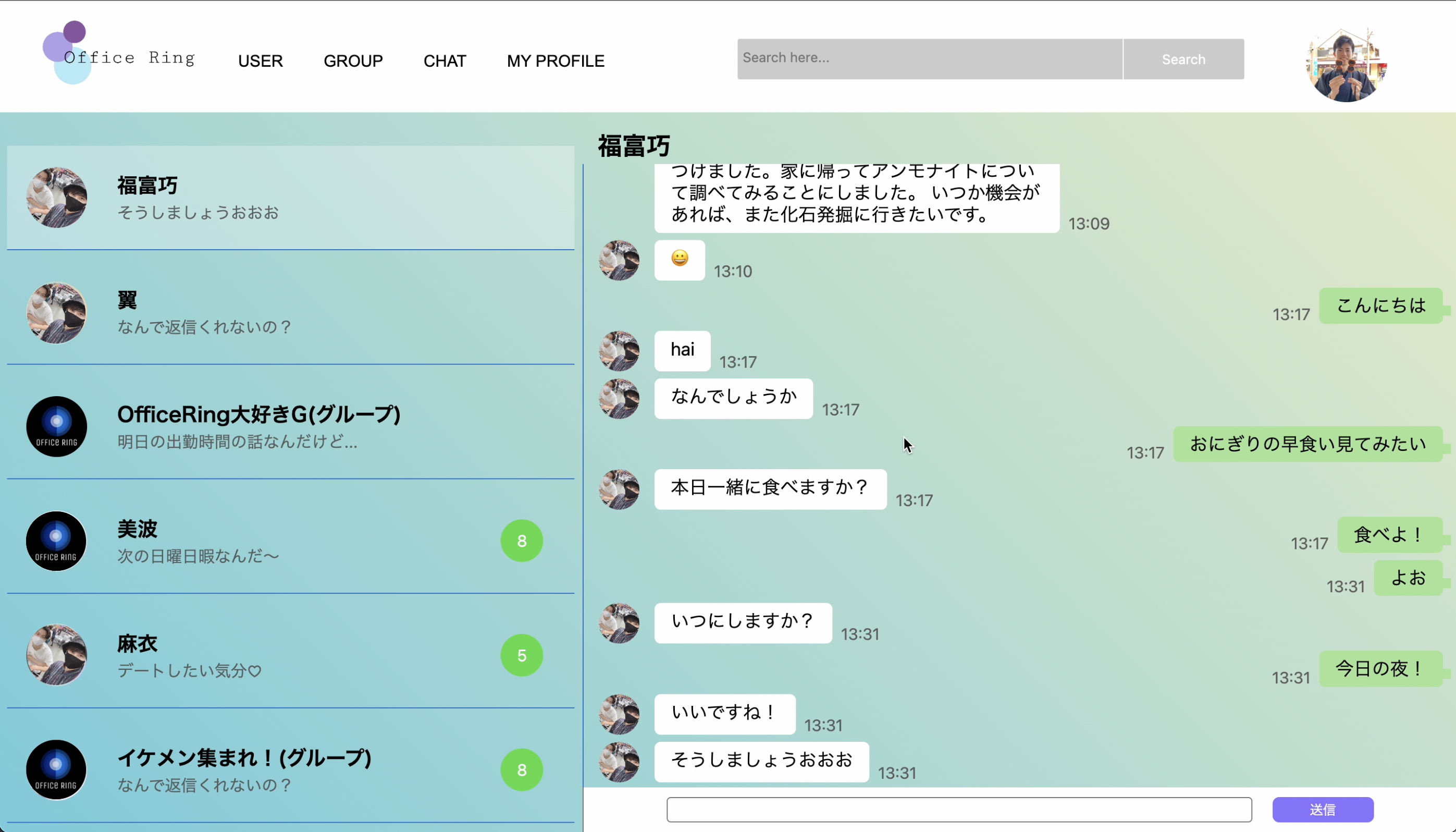Click the Search button
Viewport: 1456px width, 832px height.
[x=1183, y=58]
